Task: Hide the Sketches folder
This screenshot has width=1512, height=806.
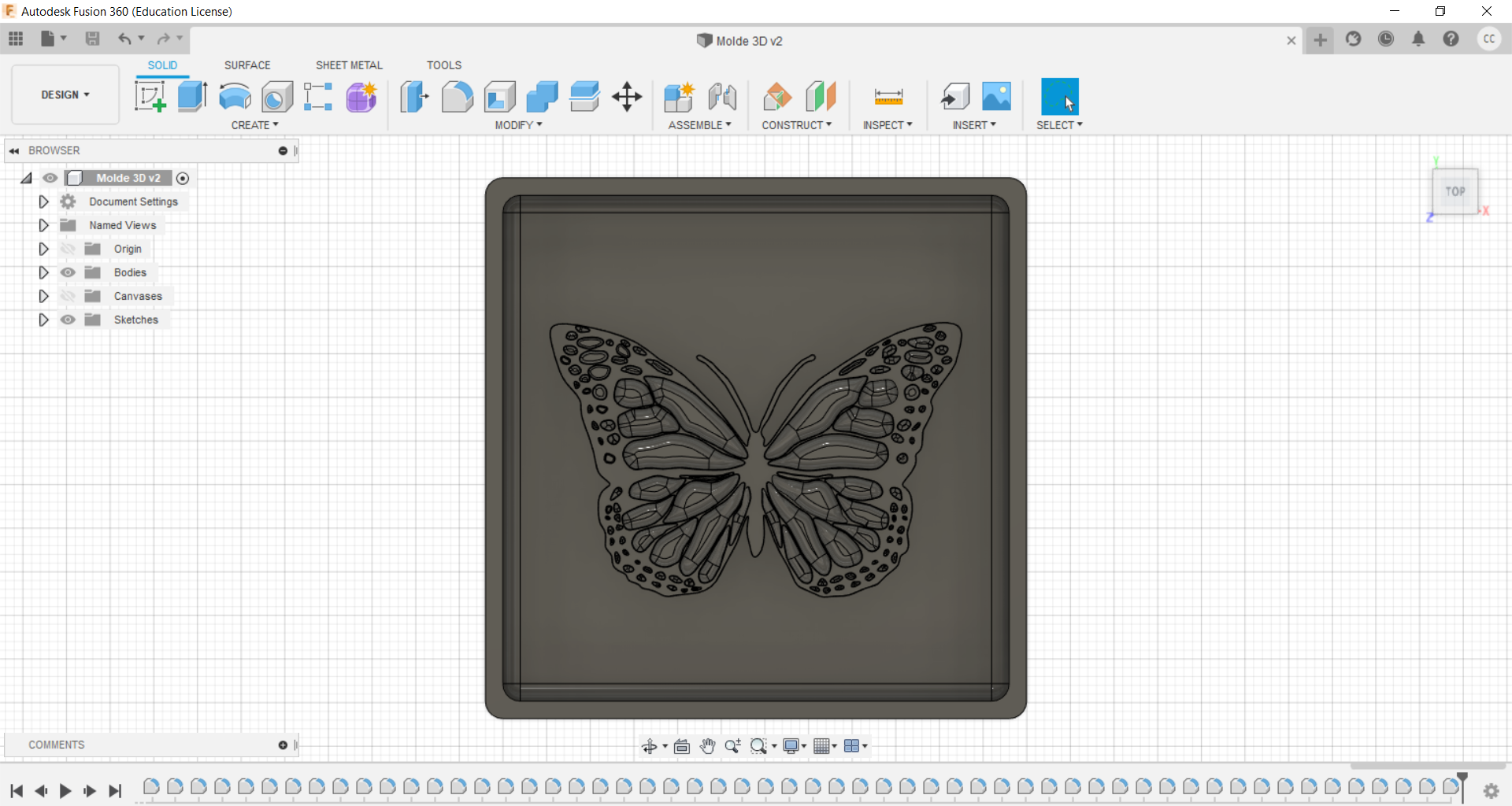Action: click(69, 320)
